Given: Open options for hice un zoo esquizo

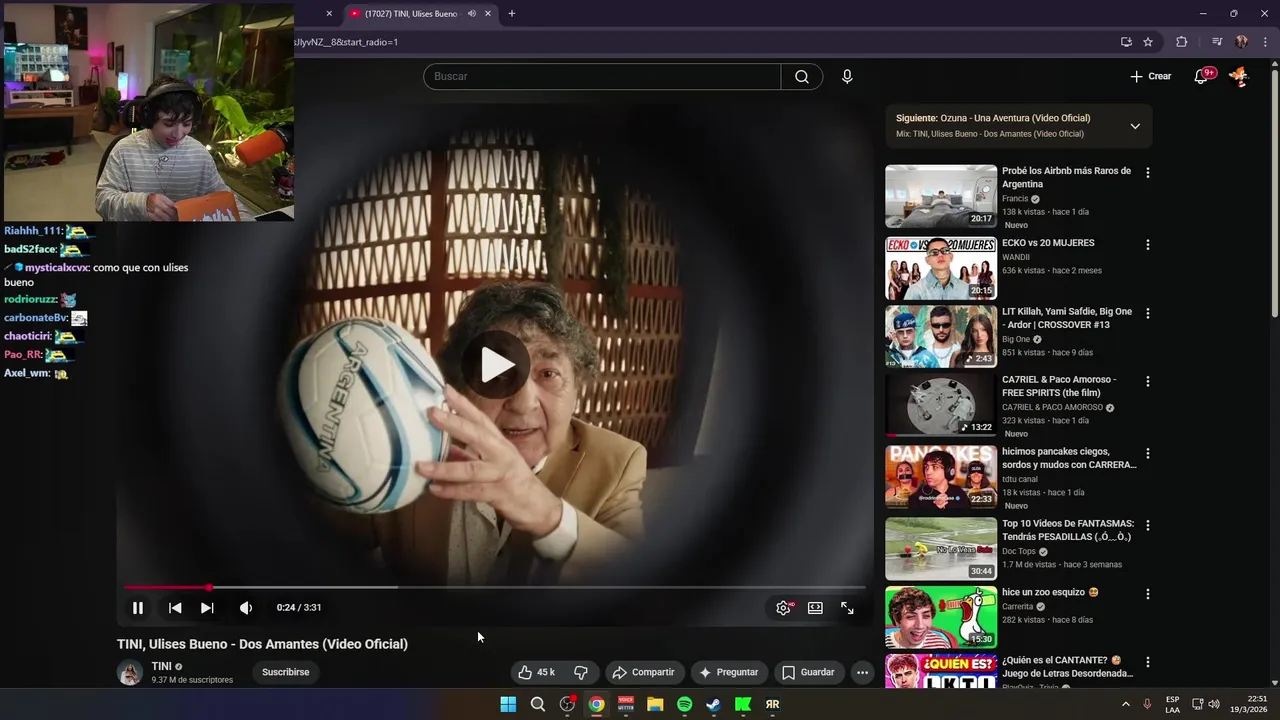Looking at the screenshot, I should 1148,593.
